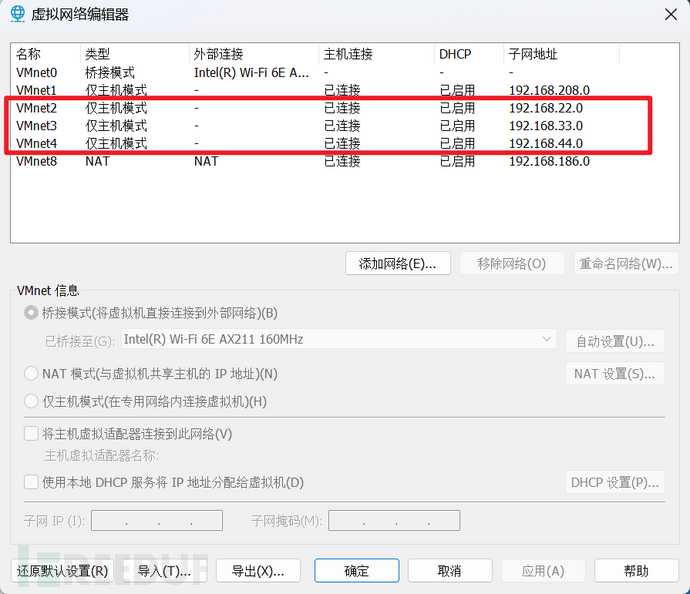Click the 自动设置(U)... button

point(615,341)
